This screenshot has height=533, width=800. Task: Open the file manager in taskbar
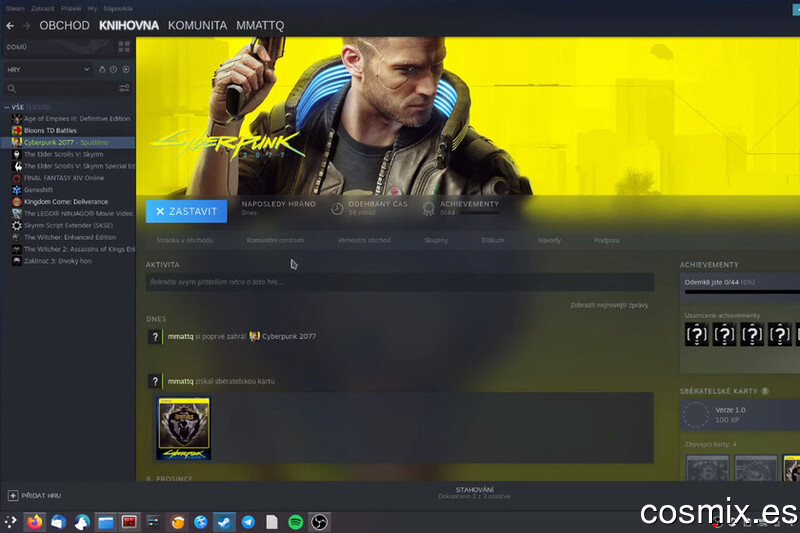coord(106,522)
